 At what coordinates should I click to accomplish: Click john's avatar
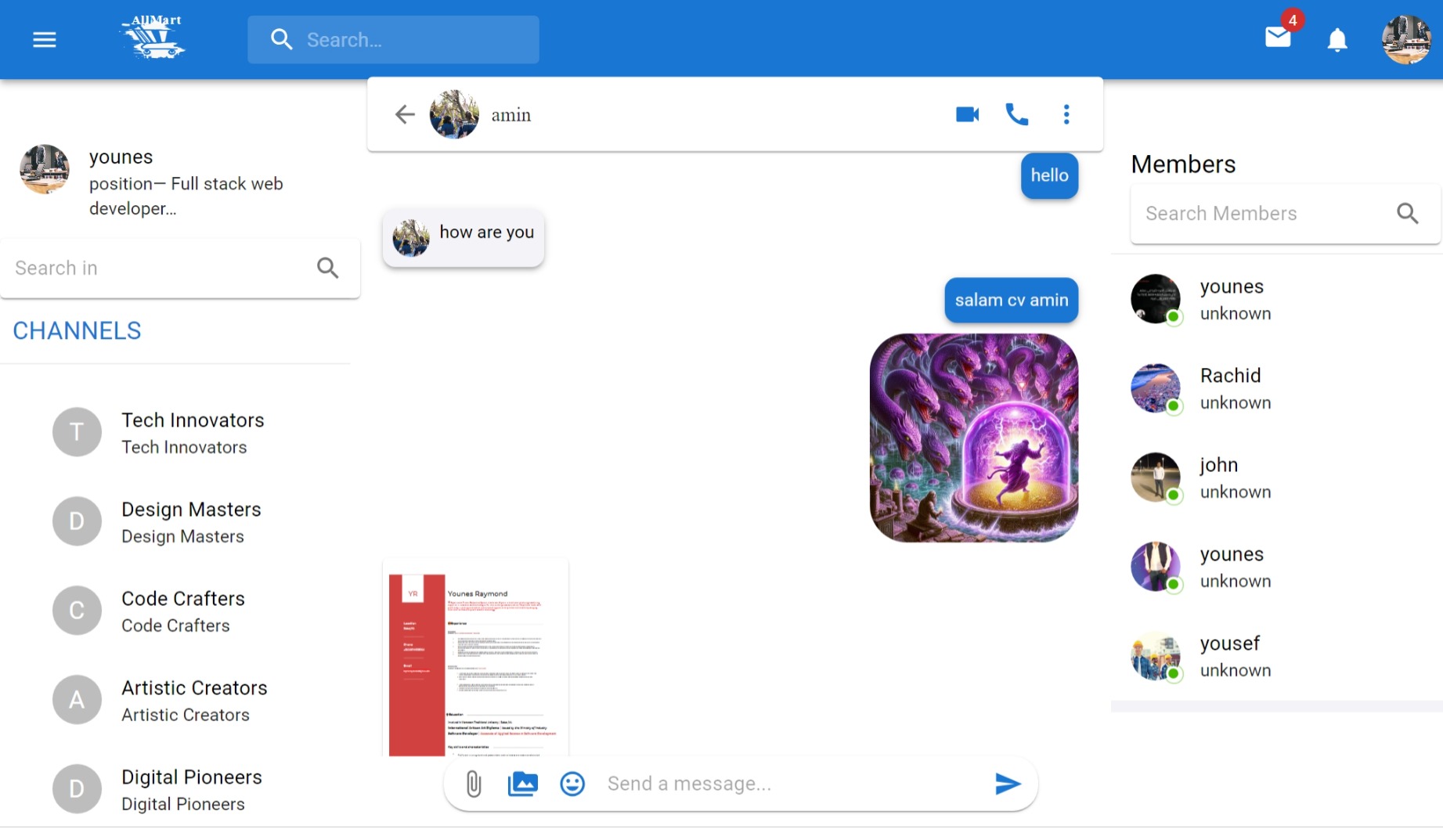click(1156, 478)
